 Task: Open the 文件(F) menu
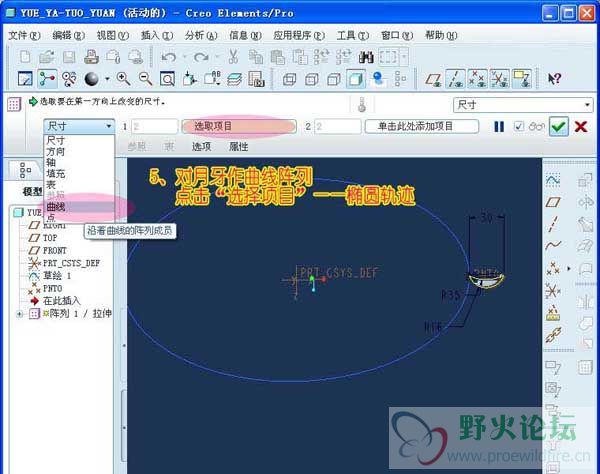tap(24, 36)
